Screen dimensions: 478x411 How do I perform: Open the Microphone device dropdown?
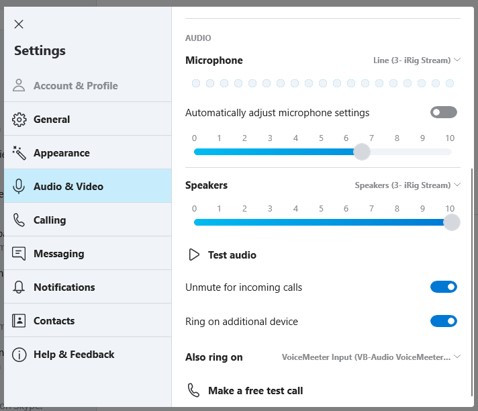417,60
